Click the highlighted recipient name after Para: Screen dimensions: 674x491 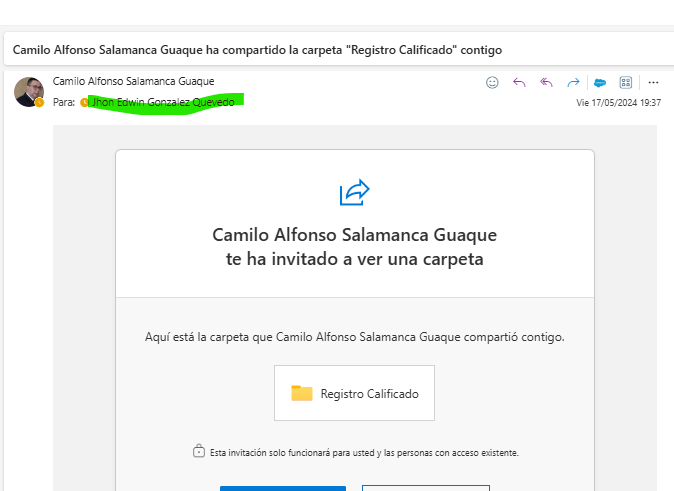pos(163,102)
